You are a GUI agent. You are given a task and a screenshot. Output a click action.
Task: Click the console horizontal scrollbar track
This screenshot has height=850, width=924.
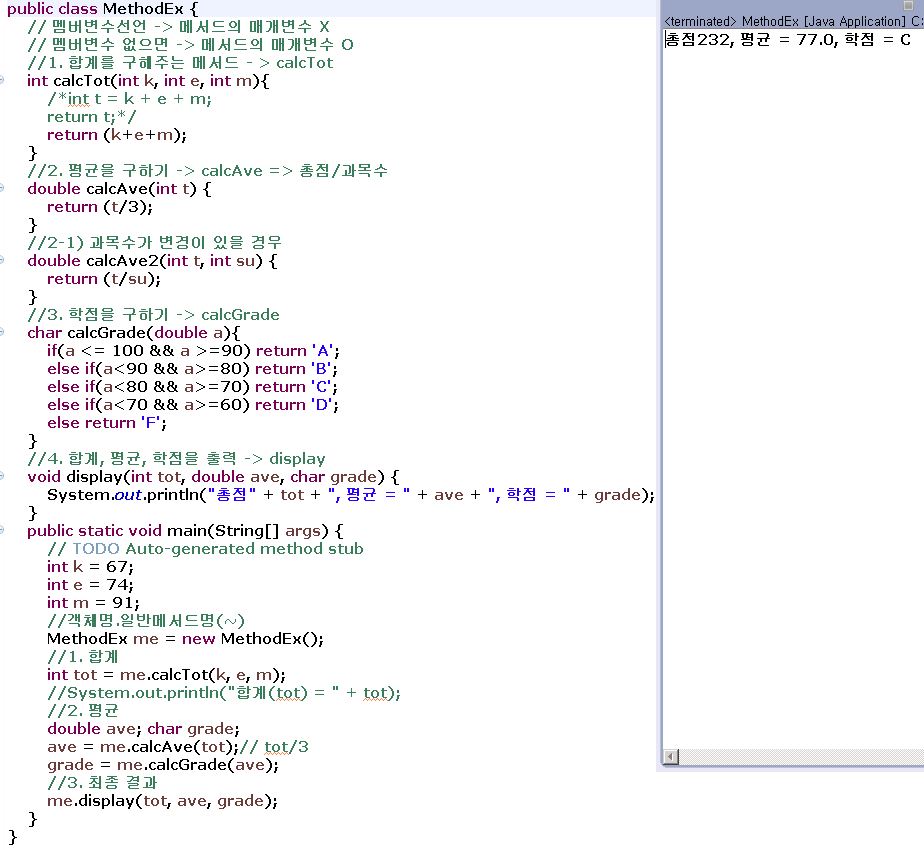tap(801, 756)
